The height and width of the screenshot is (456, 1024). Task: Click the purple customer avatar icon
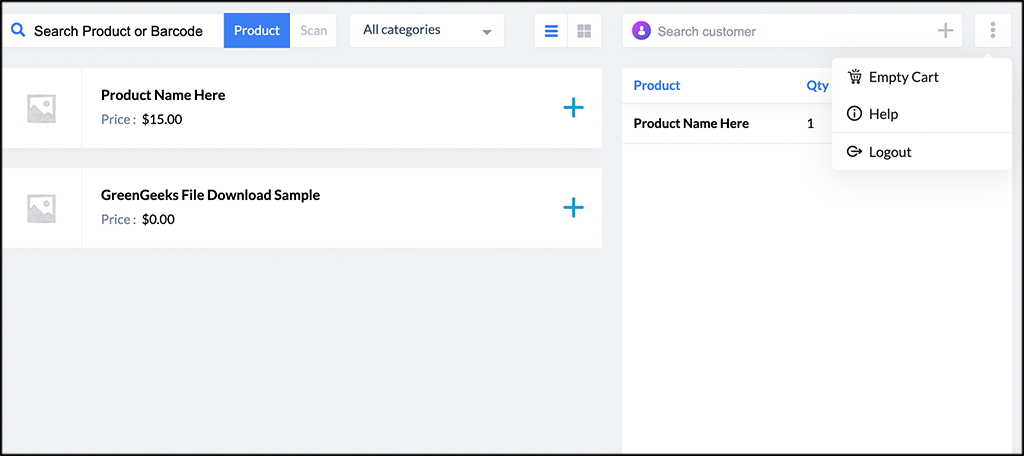tap(641, 31)
